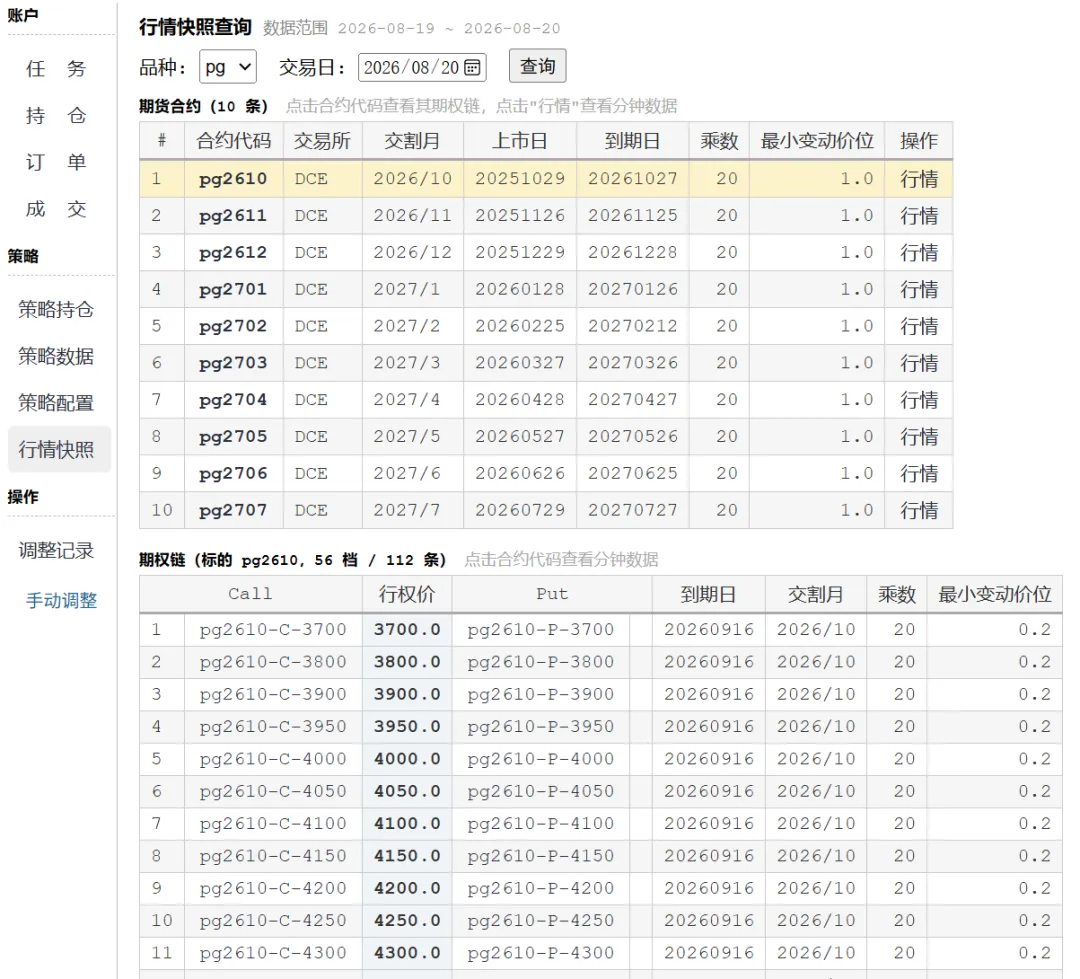Viewport: 1080px width, 979px height.
Task: Select 行情快照 in the sidebar
Action: click(x=59, y=450)
